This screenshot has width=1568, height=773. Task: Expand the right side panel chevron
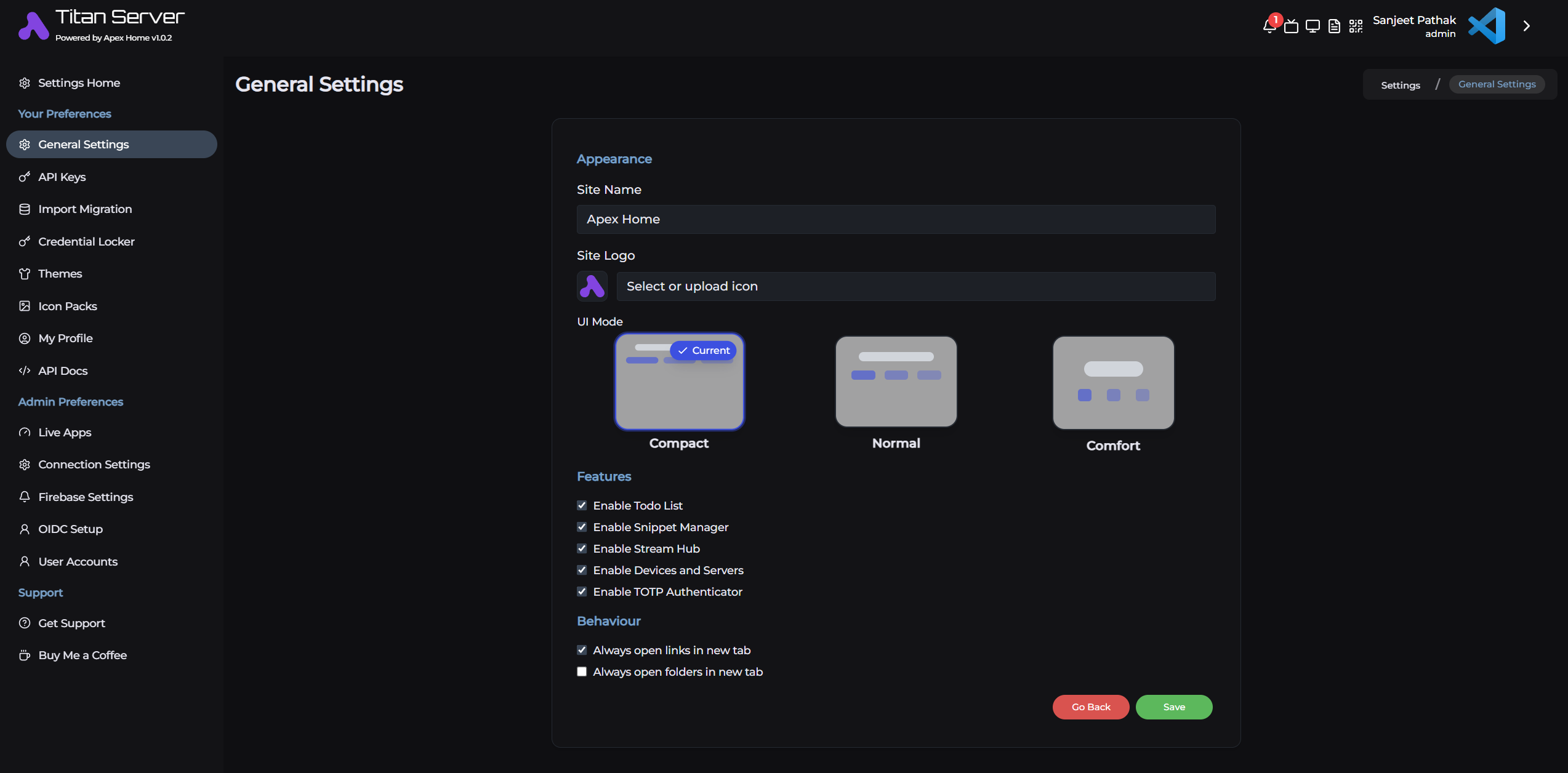[1526, 26]
